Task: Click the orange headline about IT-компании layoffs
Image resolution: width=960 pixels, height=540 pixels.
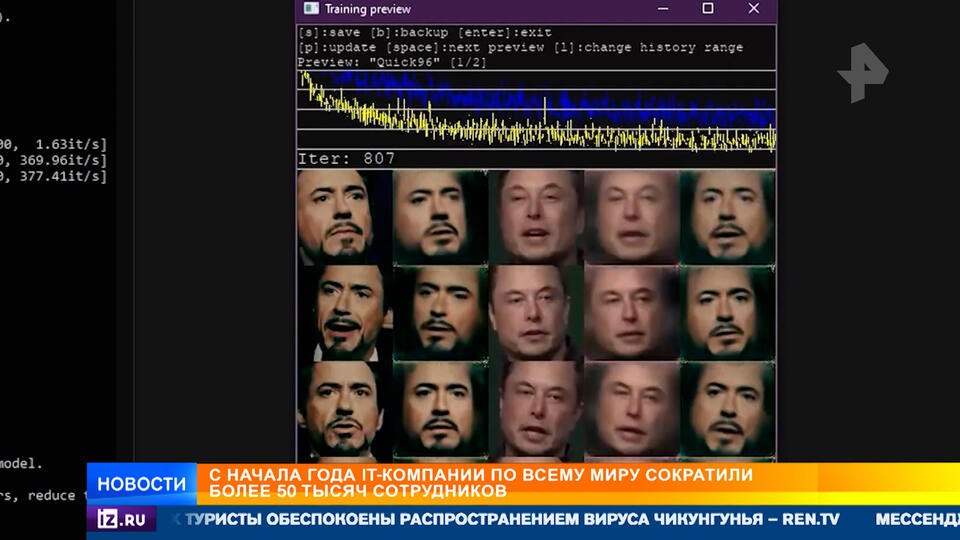Action: 481,483
